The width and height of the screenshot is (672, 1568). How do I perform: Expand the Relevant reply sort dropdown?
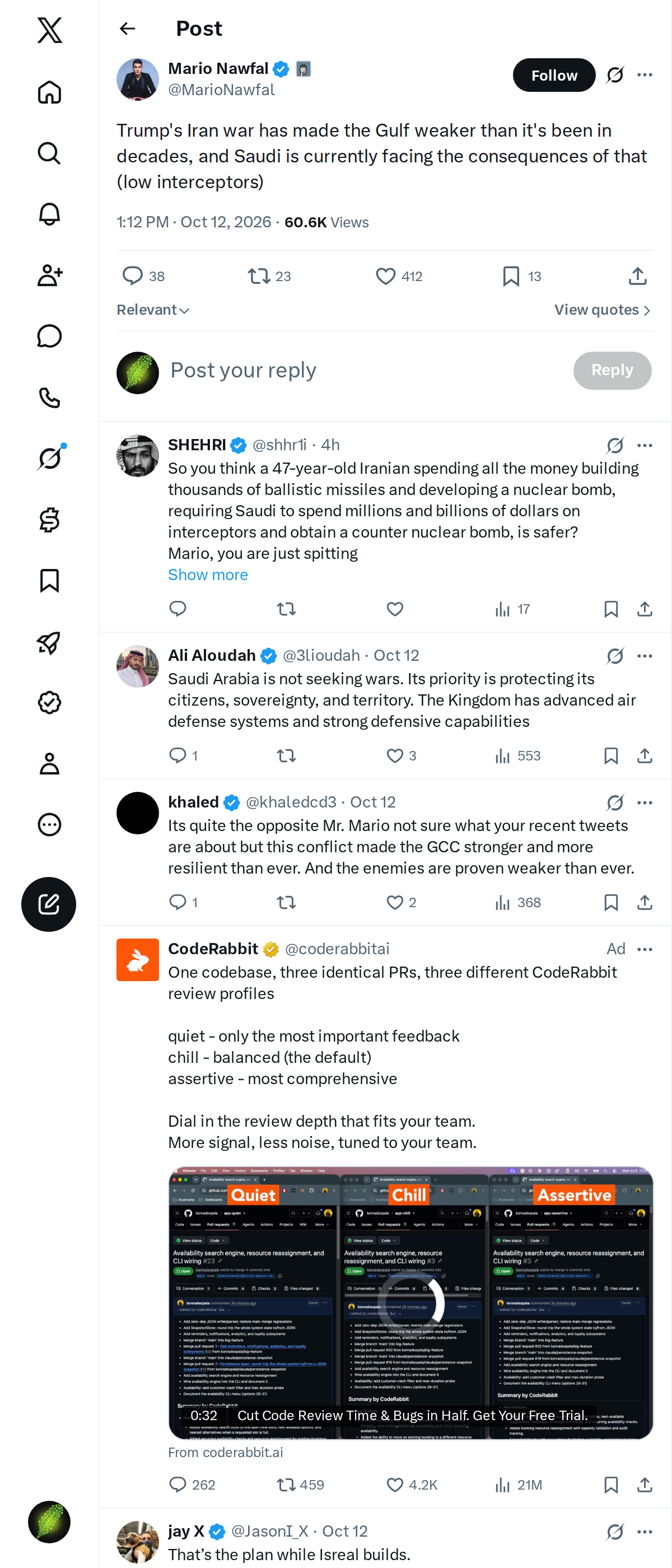tap(153, 310)
